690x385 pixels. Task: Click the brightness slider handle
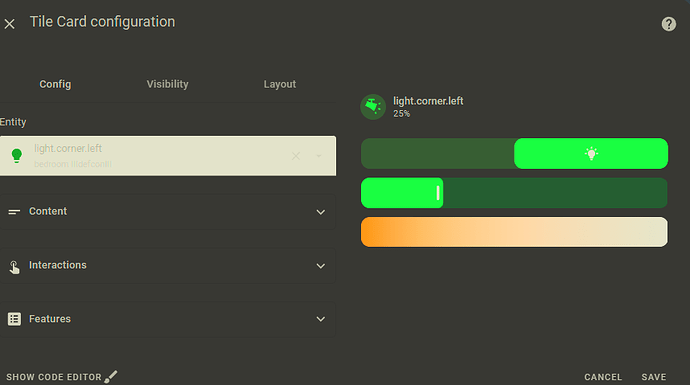[438, 193]
